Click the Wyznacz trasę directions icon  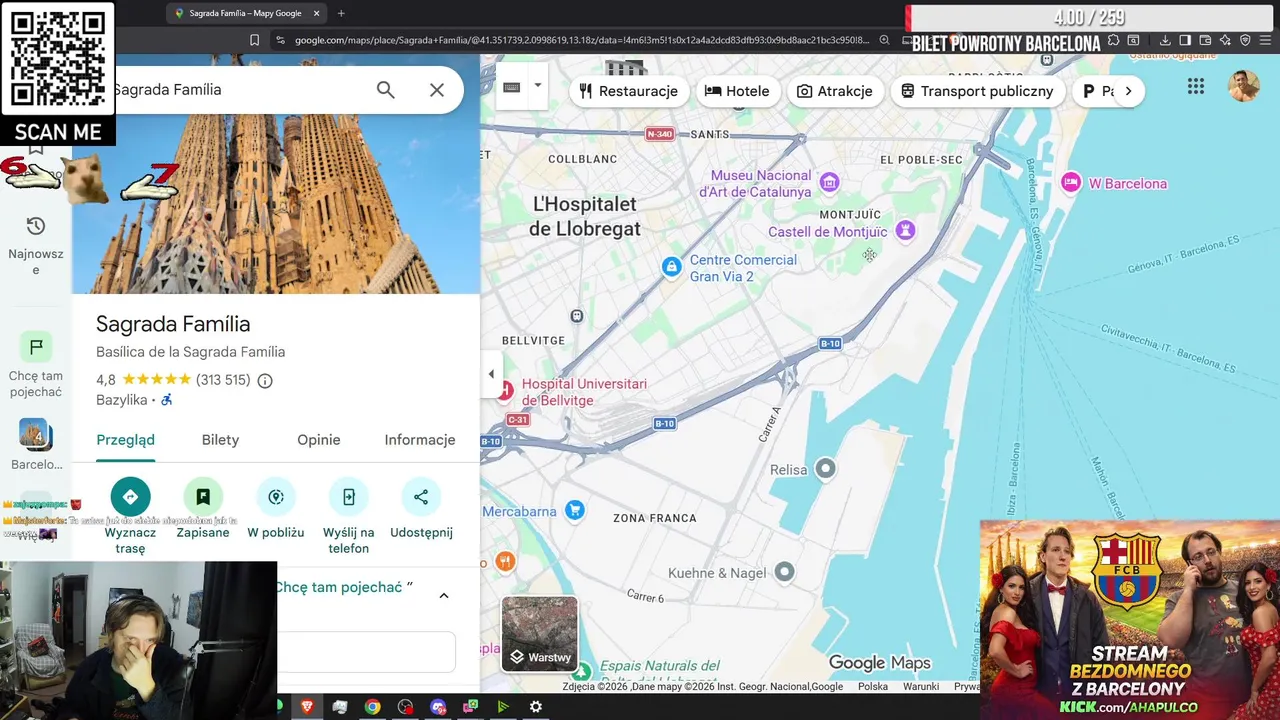coord(130,497)
